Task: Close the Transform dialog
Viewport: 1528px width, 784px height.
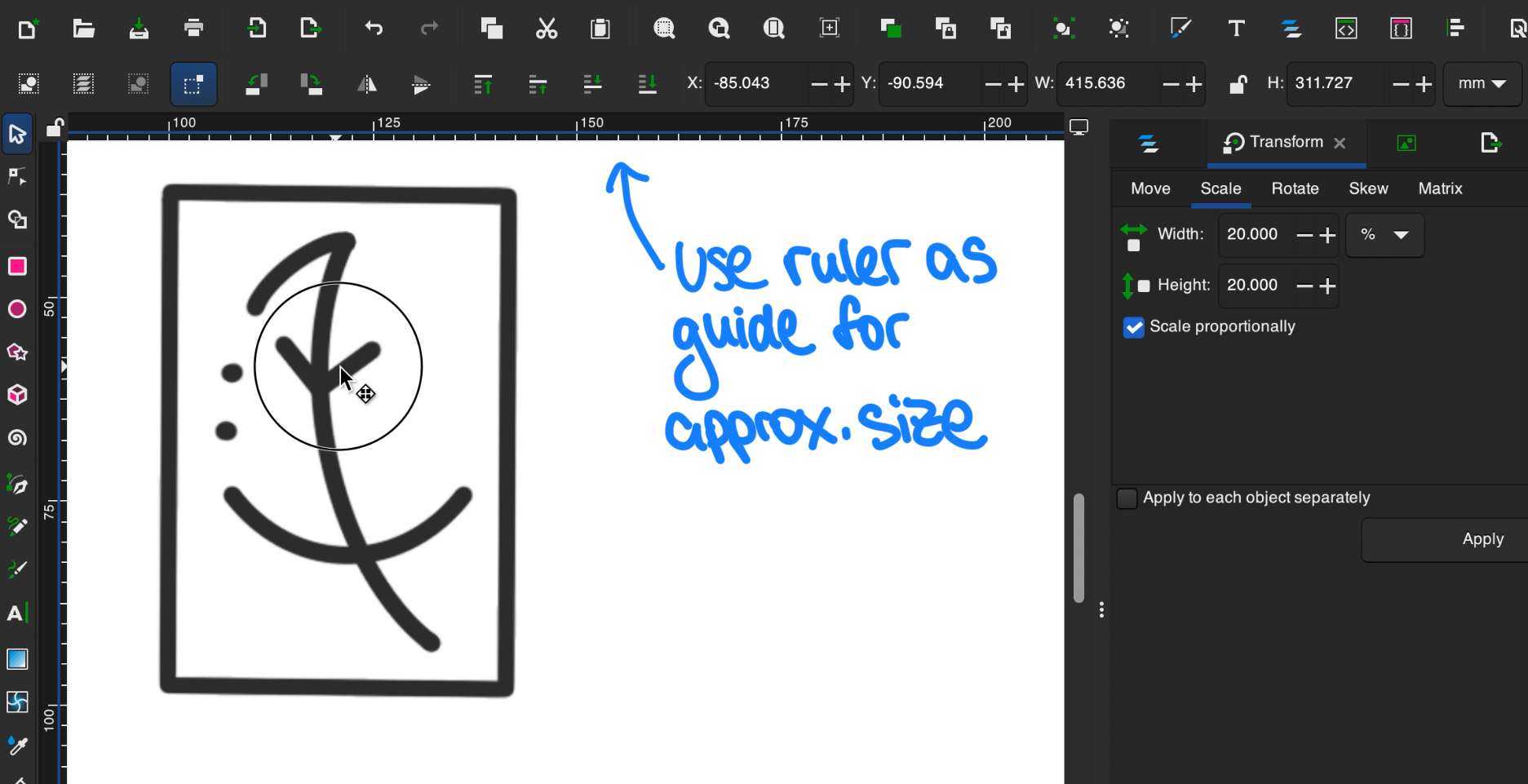Action: click(1340, 143)
